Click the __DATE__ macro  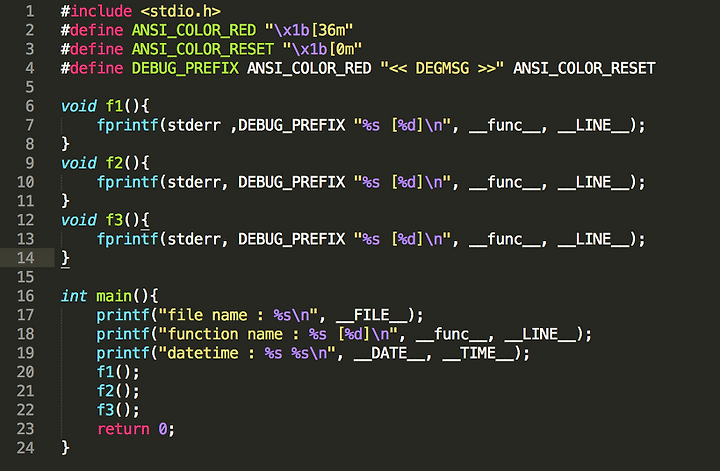(389, 353)
